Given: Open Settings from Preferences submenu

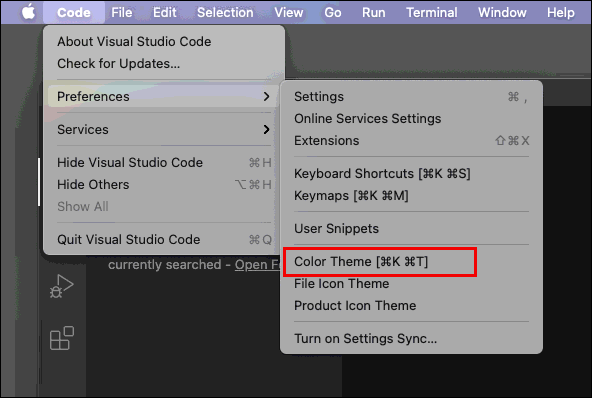Looking at the screenshot, I should point(411,97).
